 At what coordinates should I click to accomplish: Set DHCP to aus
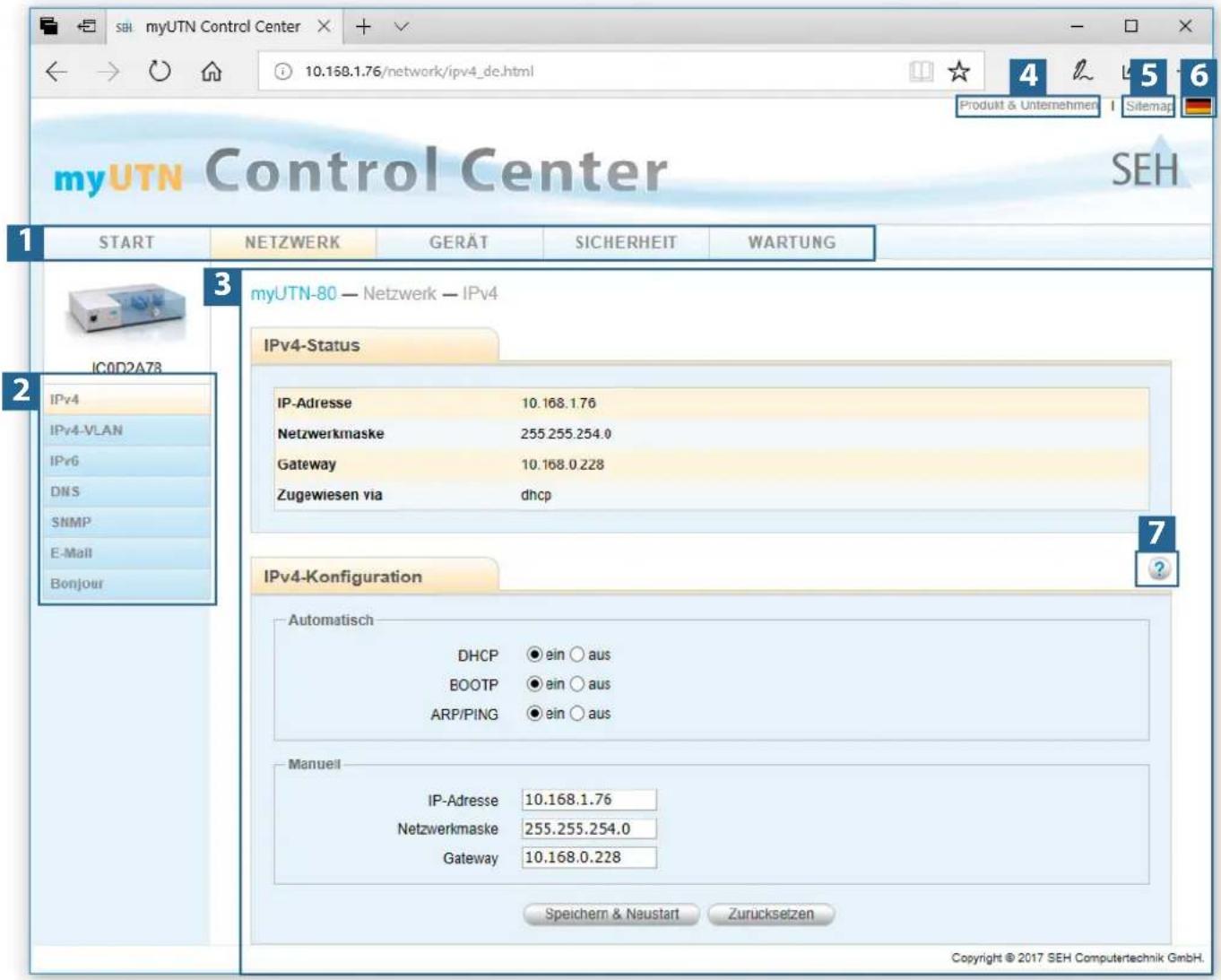pos(577,655)
